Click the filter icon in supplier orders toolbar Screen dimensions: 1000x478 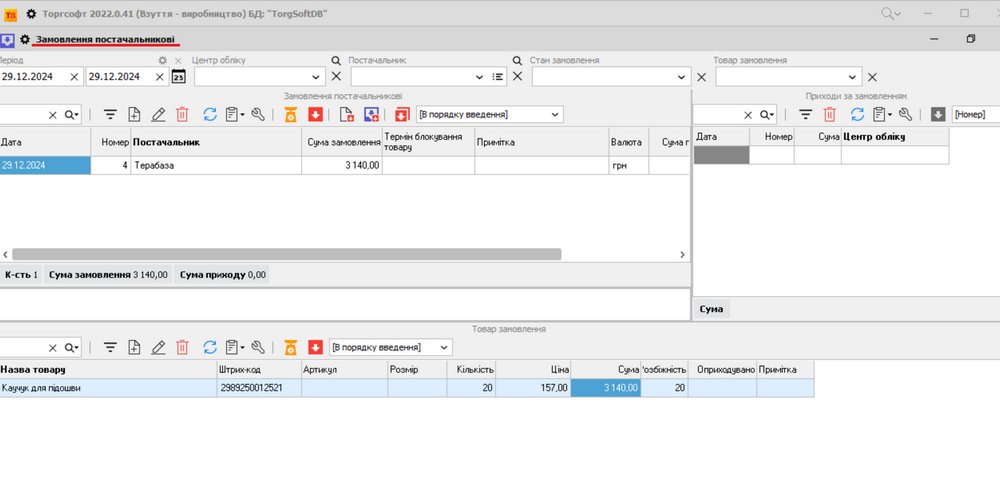[110, 115]
